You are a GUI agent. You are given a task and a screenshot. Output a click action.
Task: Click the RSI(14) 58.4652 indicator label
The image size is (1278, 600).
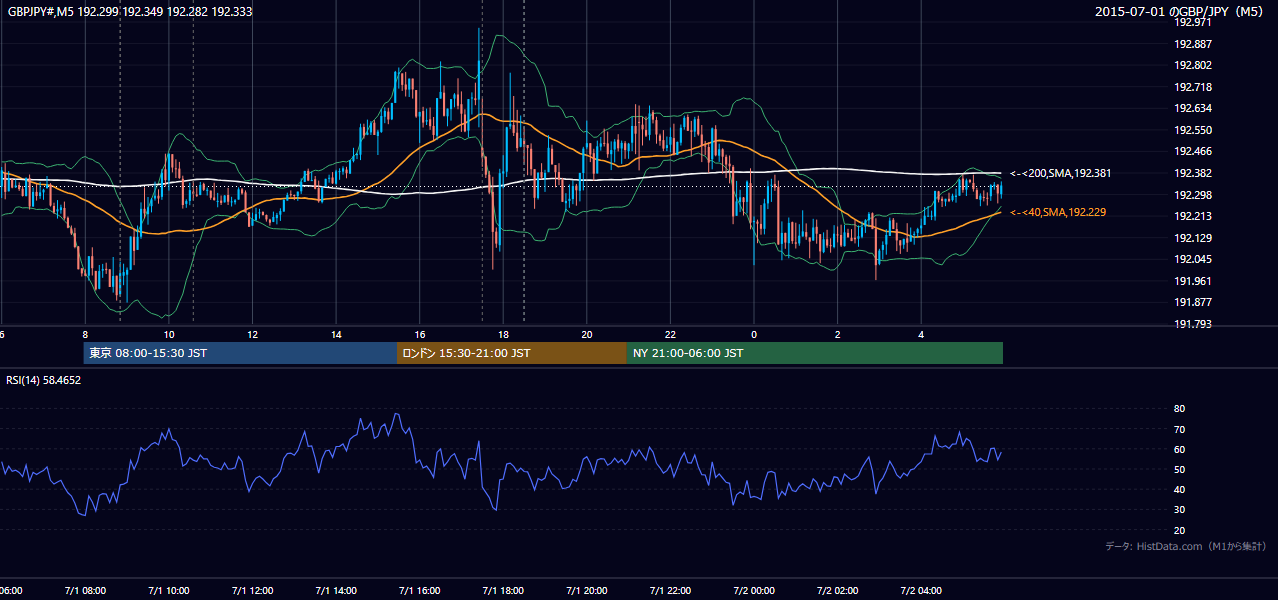click(x=44, y=380)
